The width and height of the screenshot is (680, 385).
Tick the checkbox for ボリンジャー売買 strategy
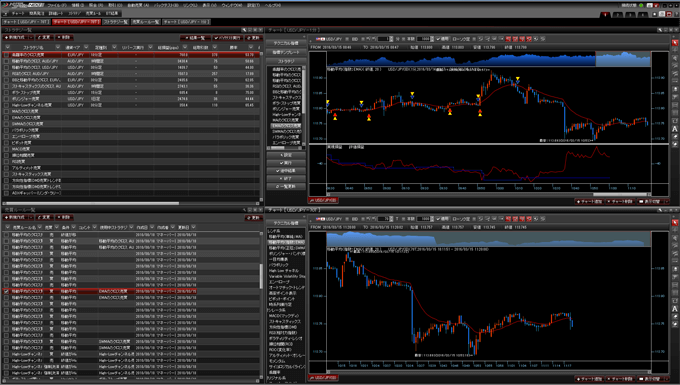[6, 99]
